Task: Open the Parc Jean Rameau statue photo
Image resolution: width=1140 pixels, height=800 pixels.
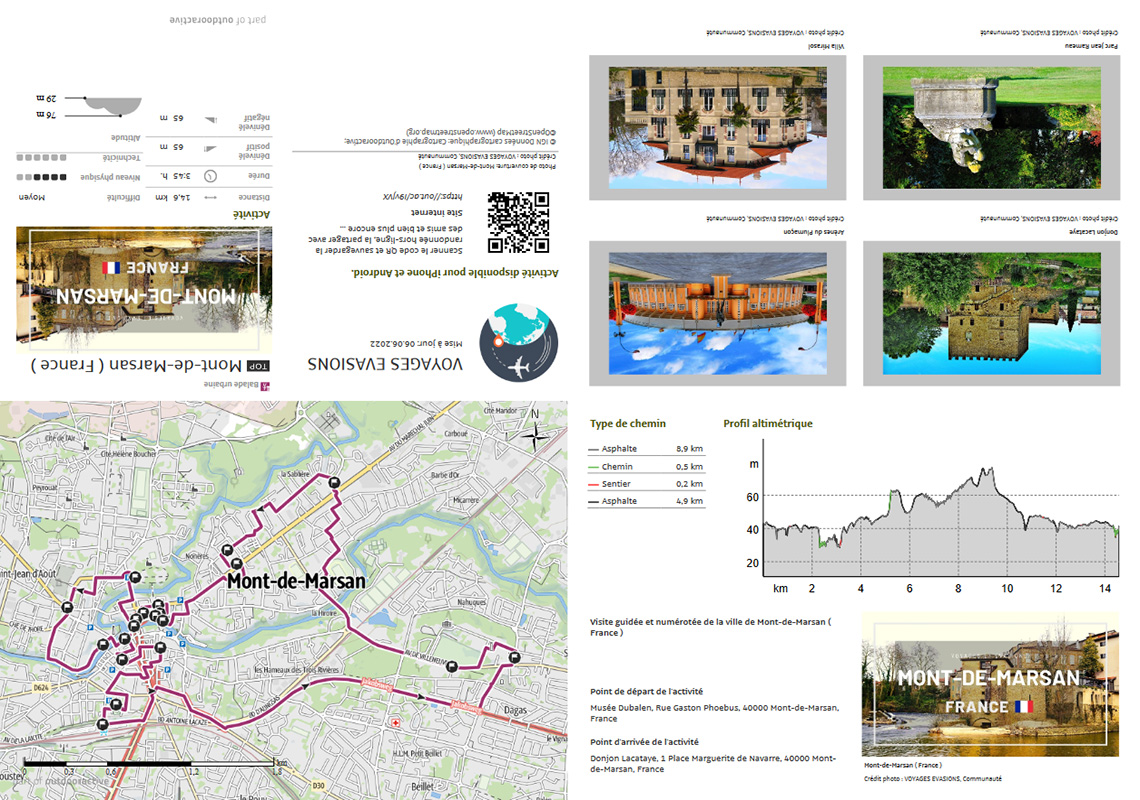Action: click(x=992, y=128)
